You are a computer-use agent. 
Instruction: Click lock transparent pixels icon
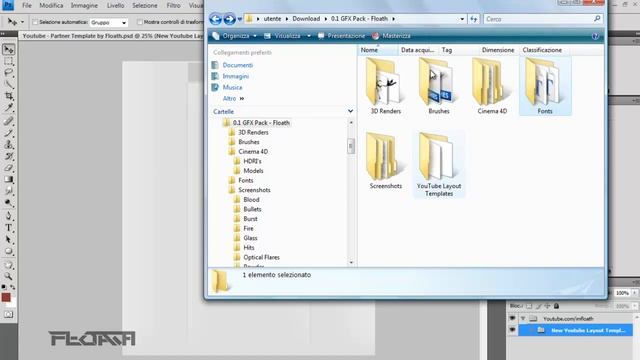click(529, 306)
